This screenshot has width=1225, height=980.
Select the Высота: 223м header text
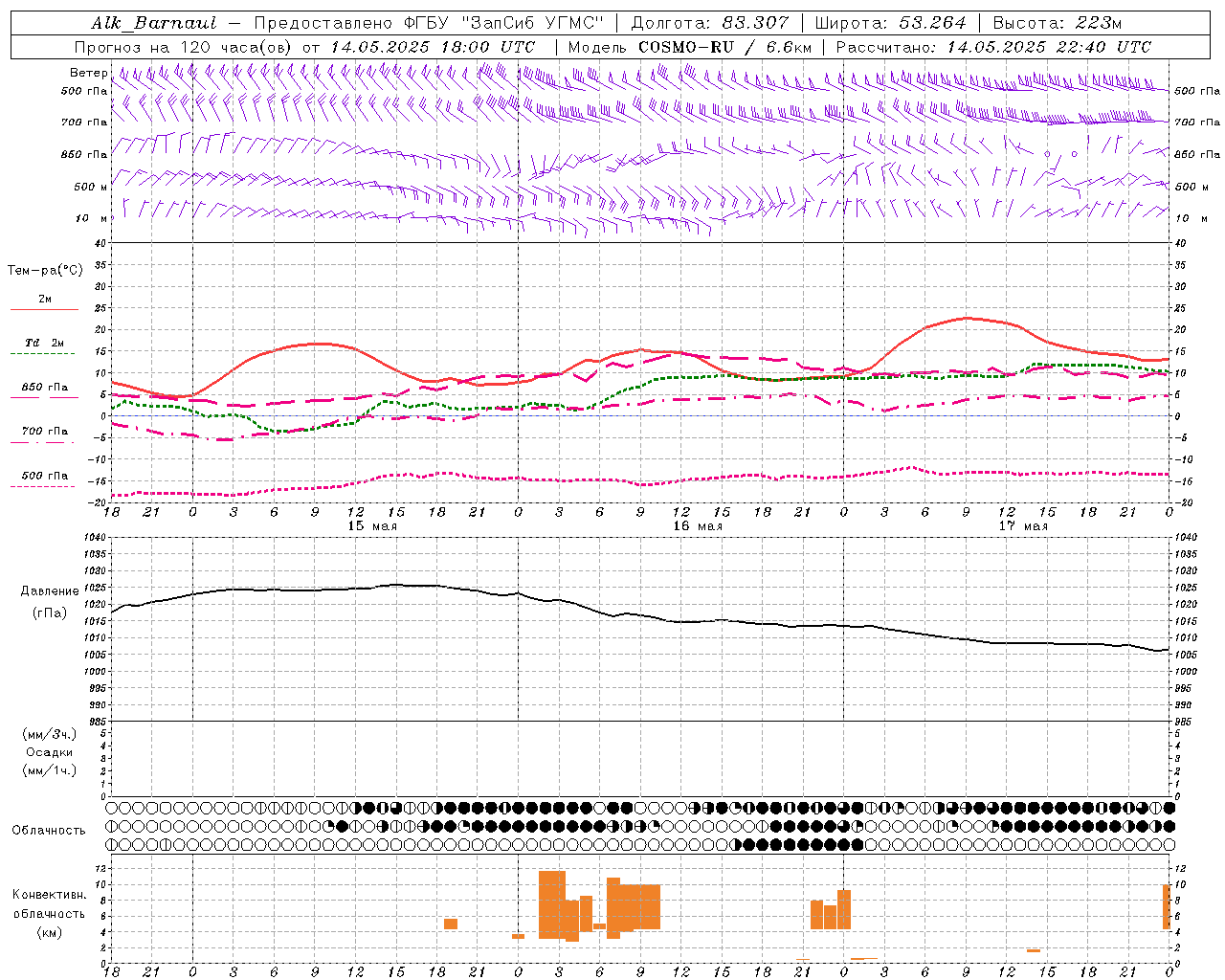(x=1057, y=23)
